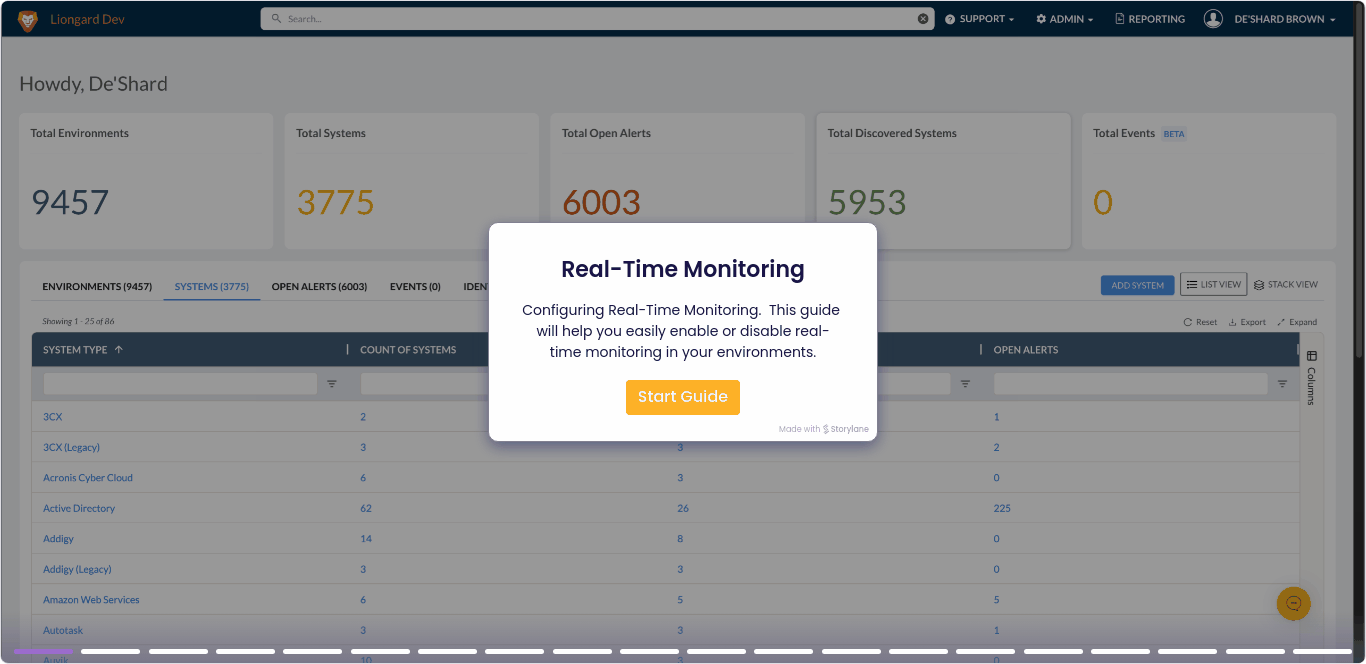The image size is (1366, 664).
Task: Focus the top Search field
Action: pyautogui.click(x=597, y=19)
